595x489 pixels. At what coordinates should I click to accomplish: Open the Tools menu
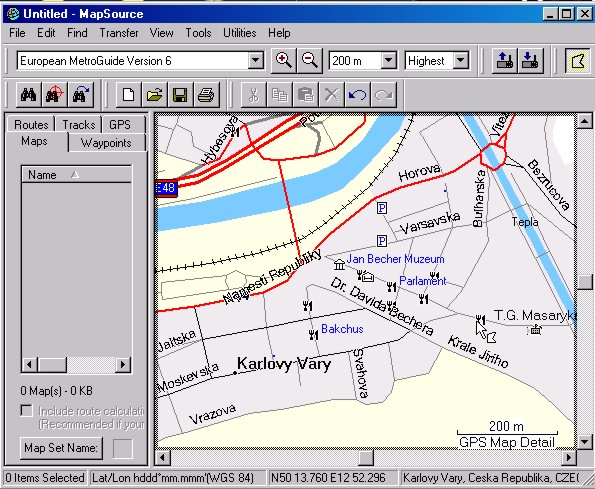pyautogui.click(x=198, y=33)
